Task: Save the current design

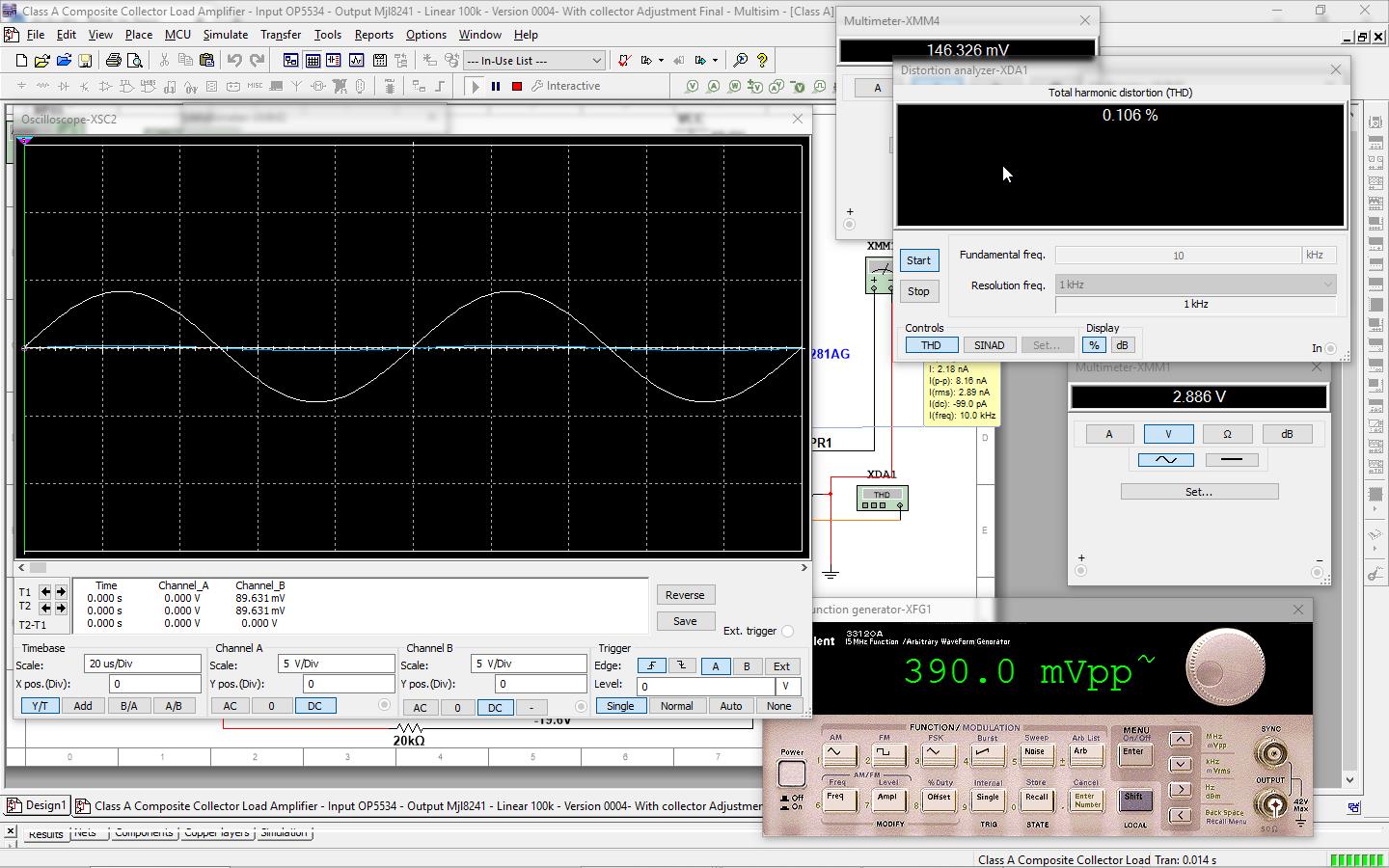Action: (x=85, y=60)
